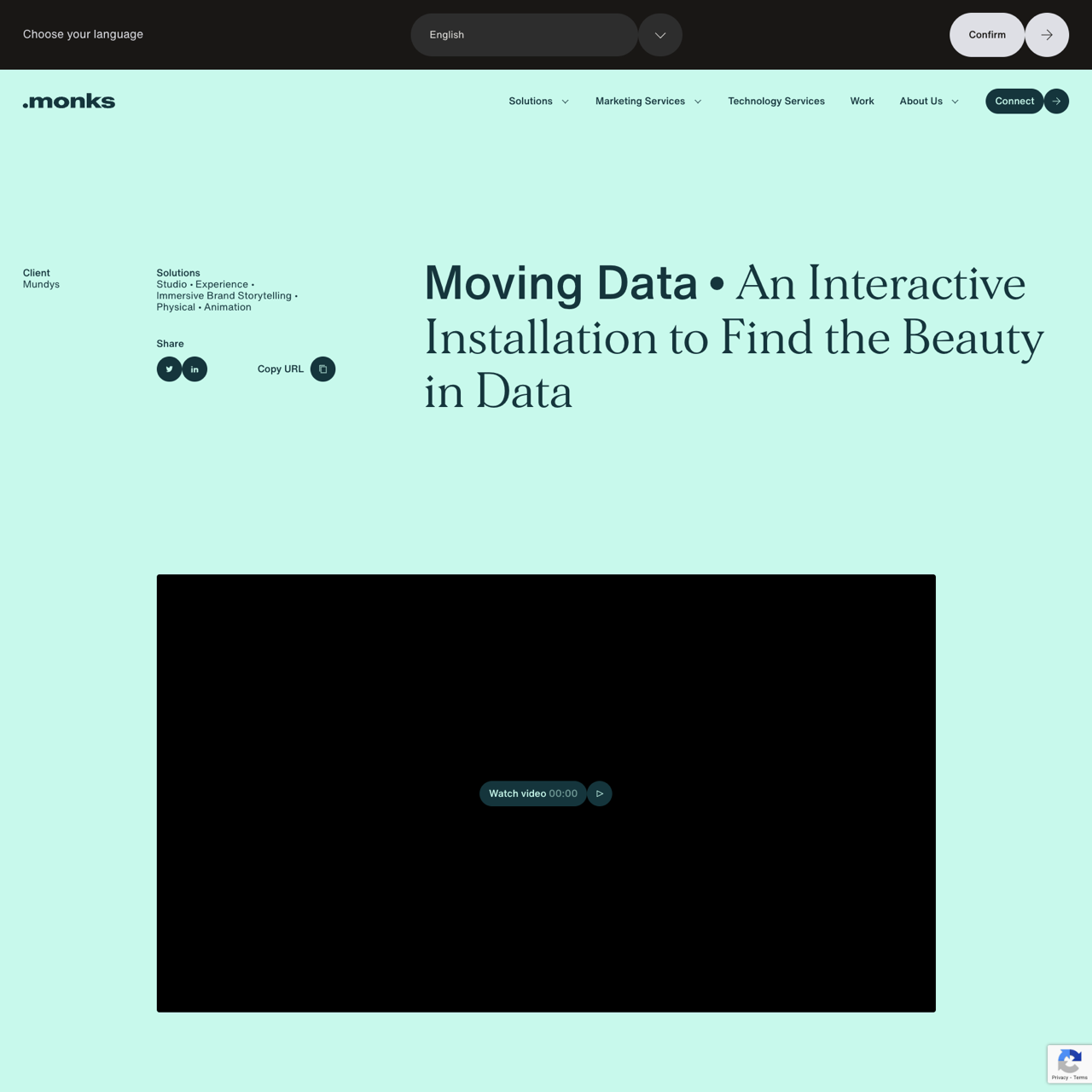Share the page on Twitter
Screen dimensions: 1092x1092
click(169, 369)
